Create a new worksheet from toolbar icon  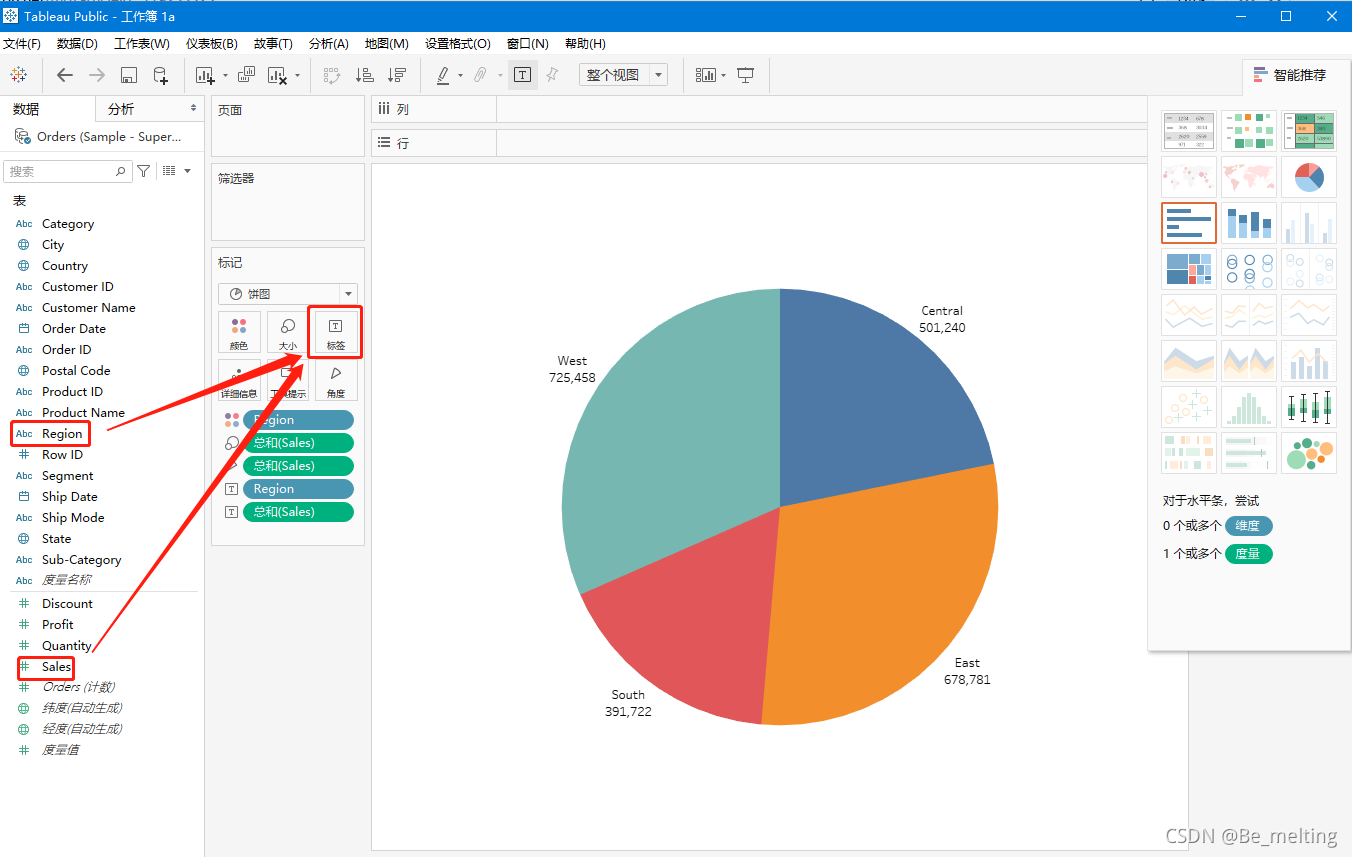point(205,75)
